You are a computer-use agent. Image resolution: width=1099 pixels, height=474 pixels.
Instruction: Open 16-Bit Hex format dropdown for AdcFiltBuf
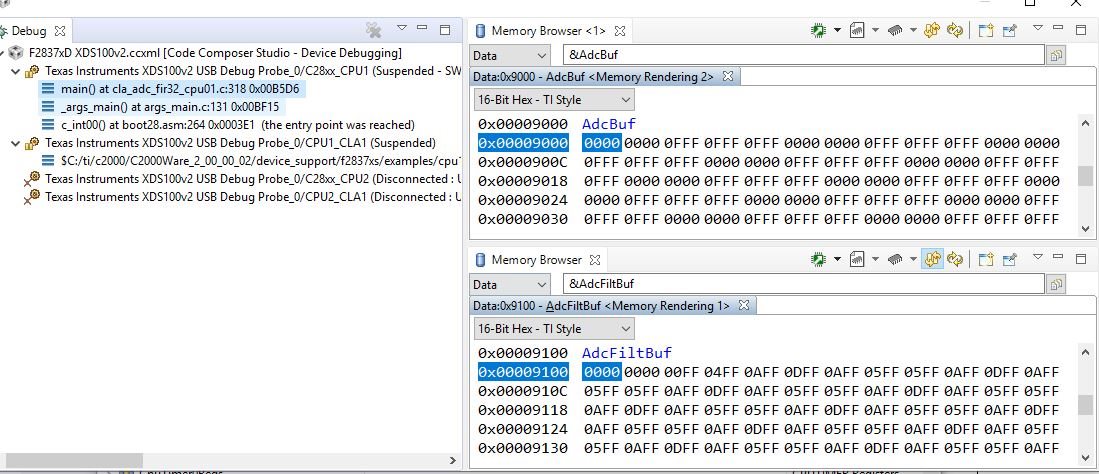[554, 328]
